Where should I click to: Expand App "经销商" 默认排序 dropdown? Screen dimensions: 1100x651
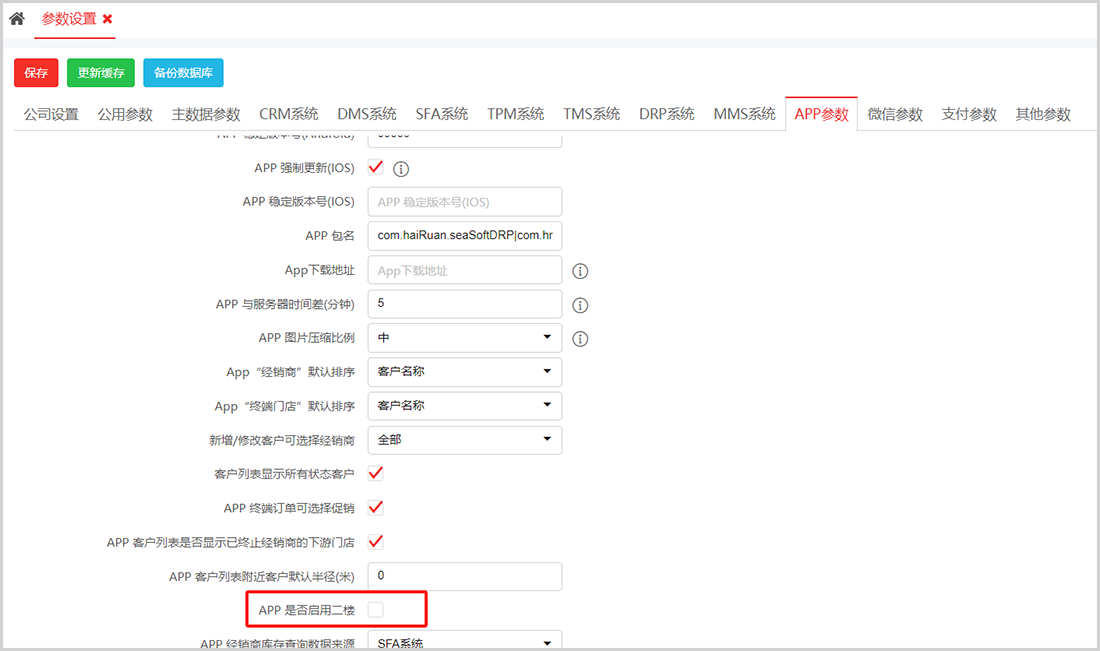(465, 372)
